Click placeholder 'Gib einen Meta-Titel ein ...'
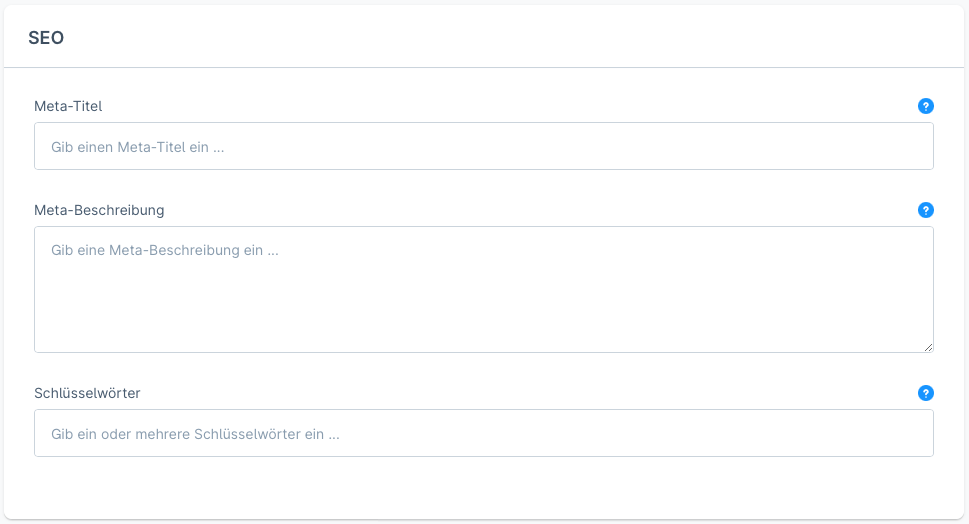The image size is (969, 524). 137,147
